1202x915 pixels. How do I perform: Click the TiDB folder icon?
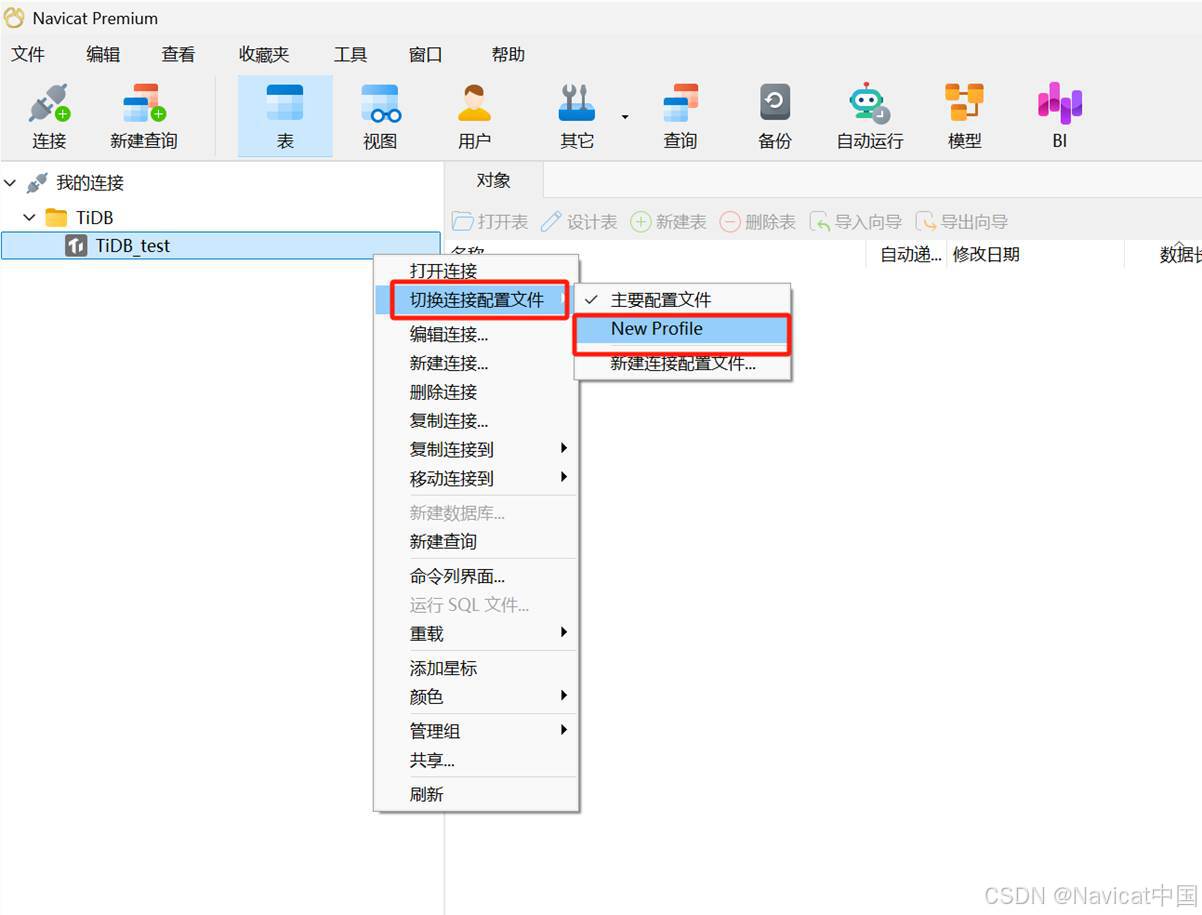[x=57, y=217]
